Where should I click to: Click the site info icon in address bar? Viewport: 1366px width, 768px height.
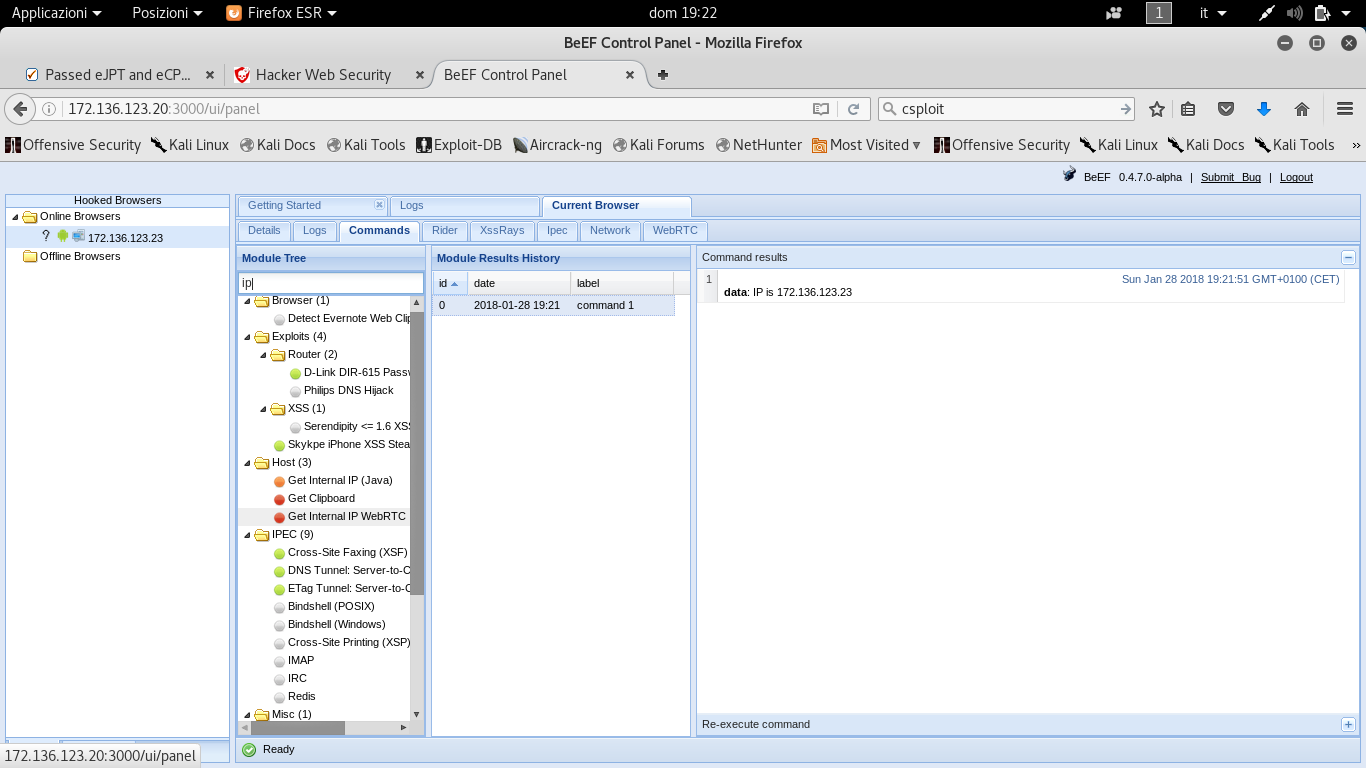coord(49,109)
